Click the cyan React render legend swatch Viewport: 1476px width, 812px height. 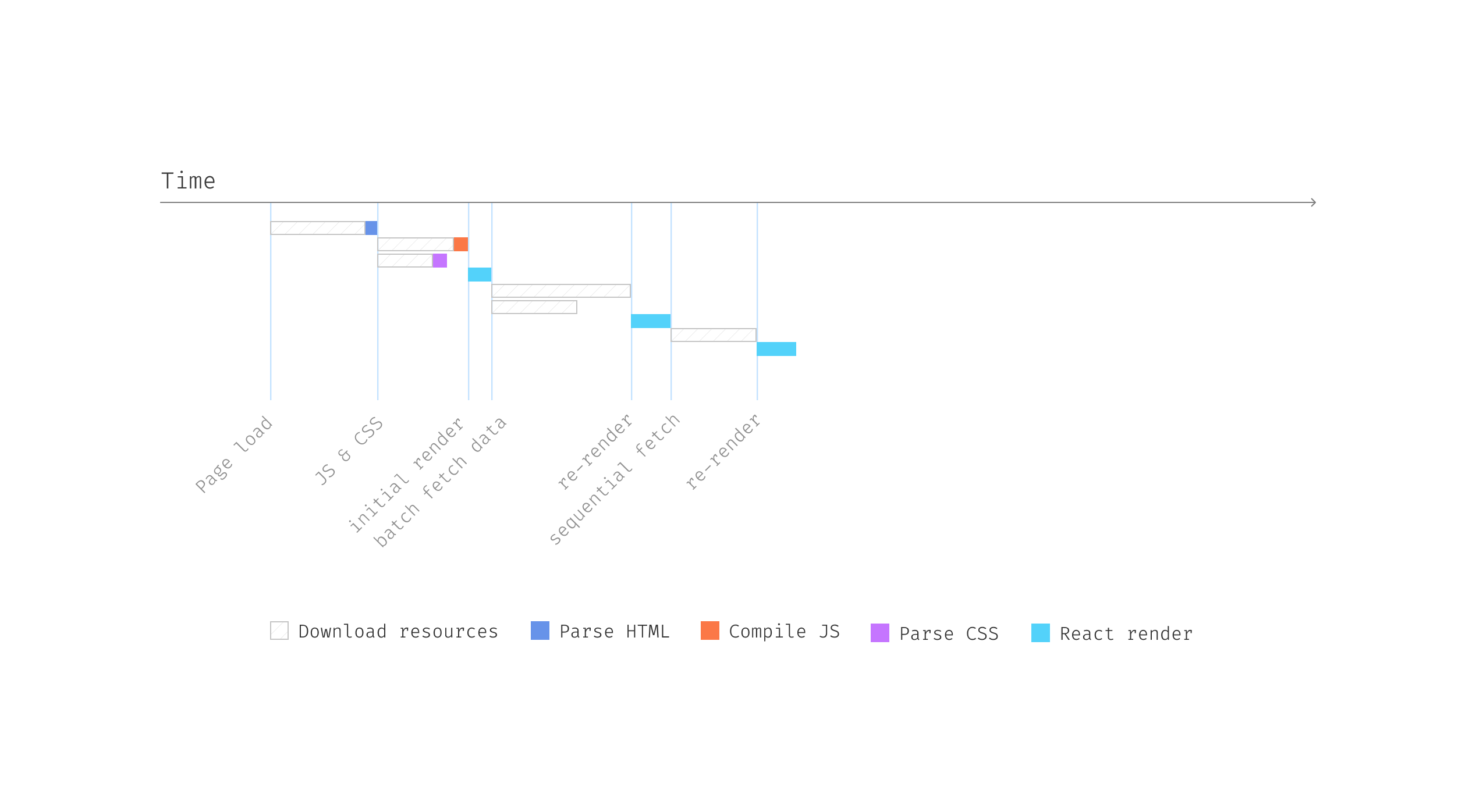[x=1040, y=633]
